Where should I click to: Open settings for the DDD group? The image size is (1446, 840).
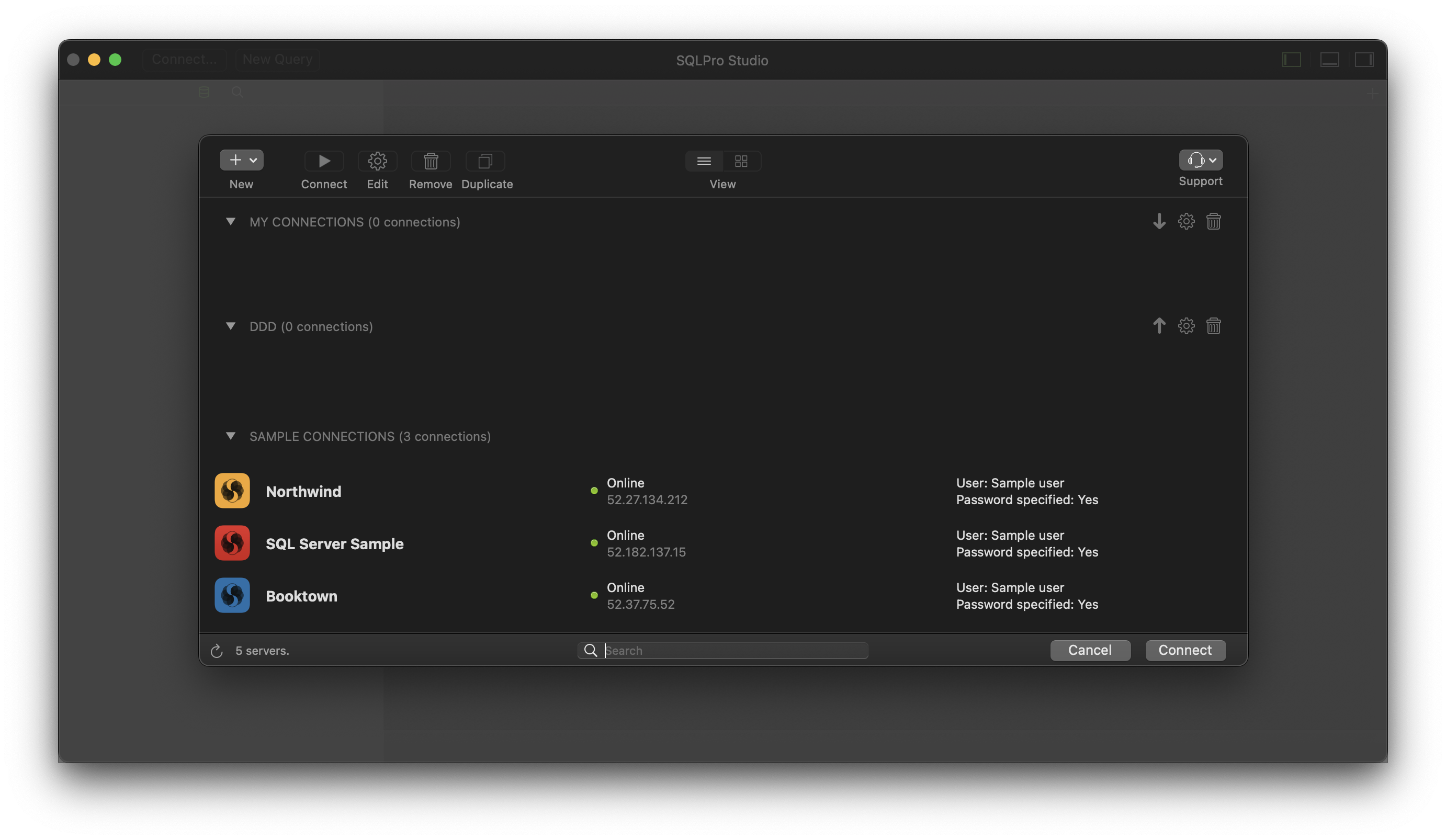1186,326
